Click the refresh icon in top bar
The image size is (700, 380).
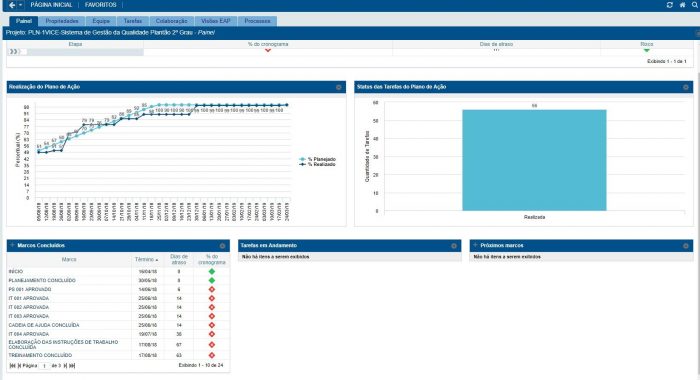click(669, 5)
